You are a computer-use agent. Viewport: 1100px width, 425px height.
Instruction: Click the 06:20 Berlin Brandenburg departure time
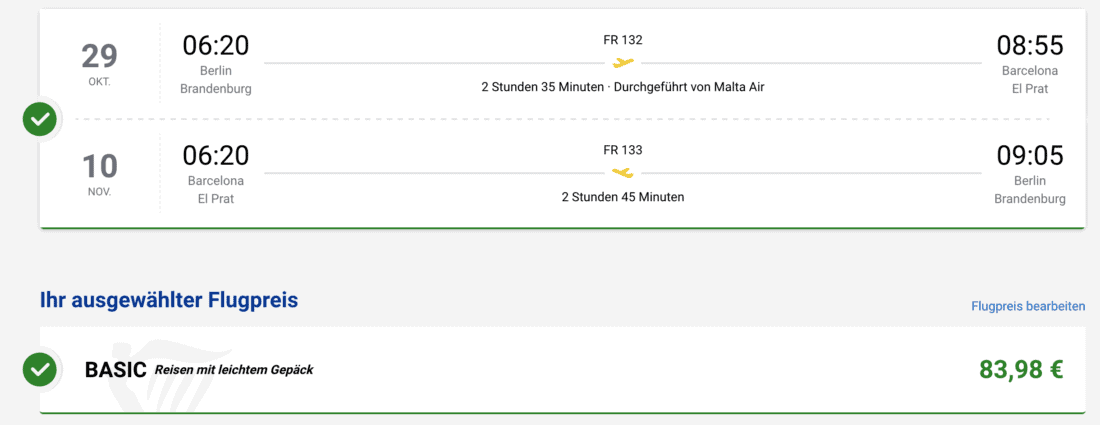(x=216, y=46)
